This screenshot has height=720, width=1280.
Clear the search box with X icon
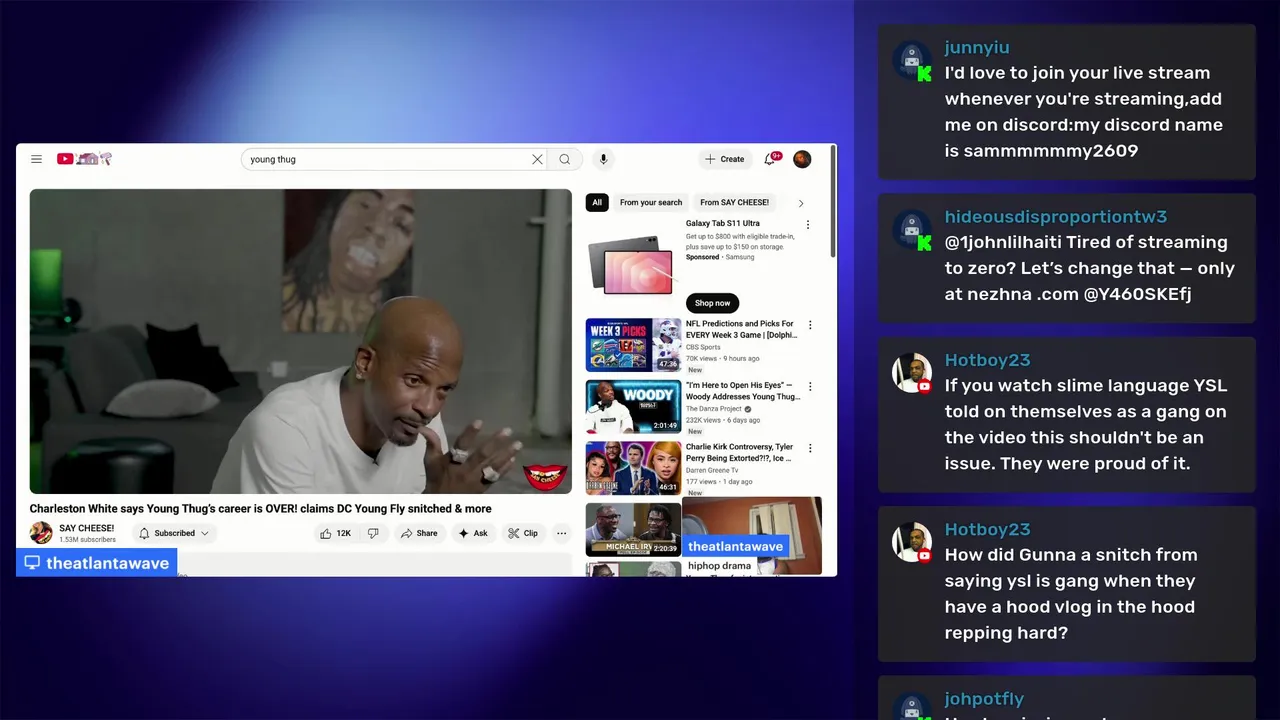[x=537, y=159]
